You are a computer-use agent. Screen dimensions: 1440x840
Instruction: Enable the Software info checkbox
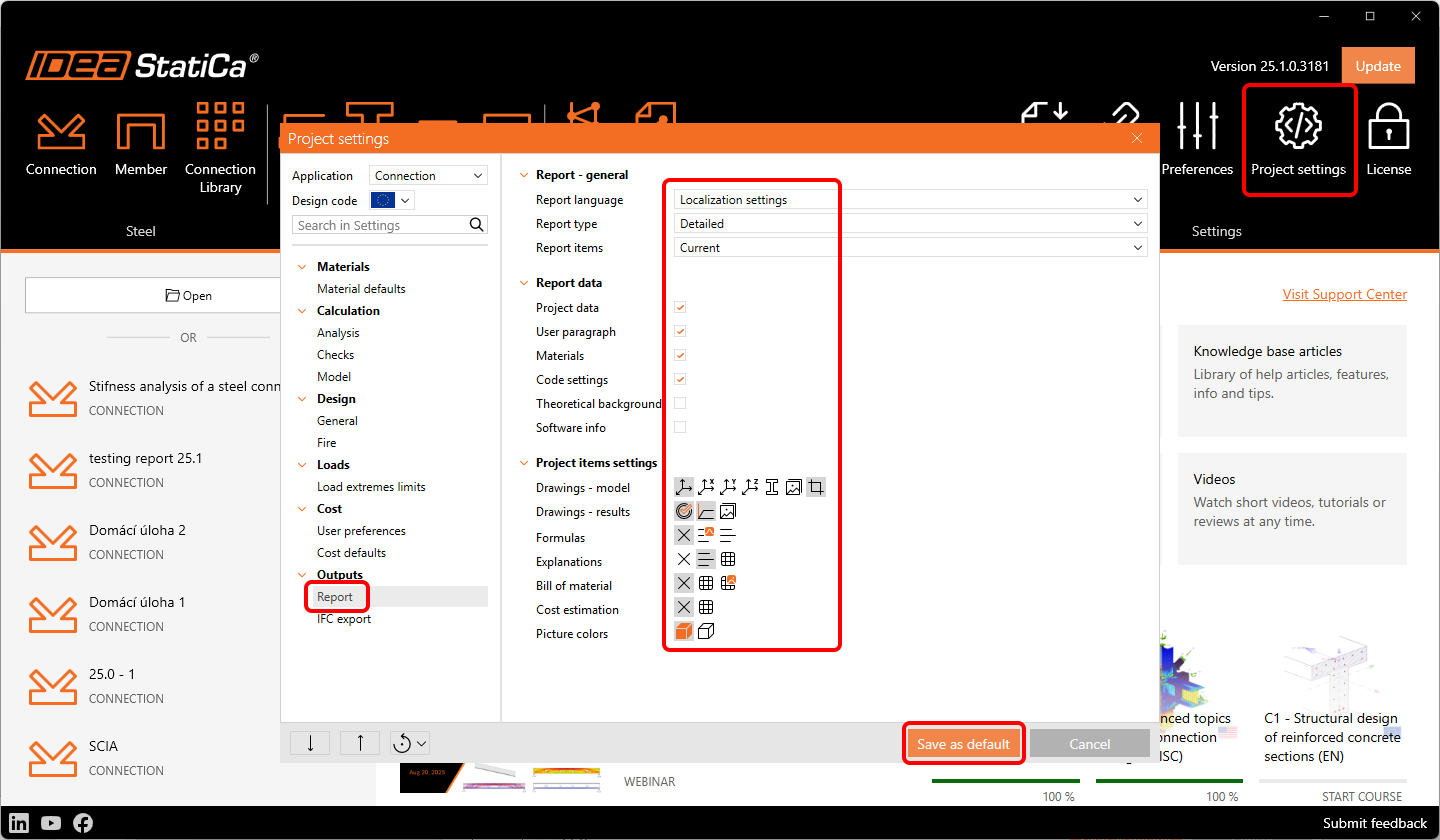point(680,428)
